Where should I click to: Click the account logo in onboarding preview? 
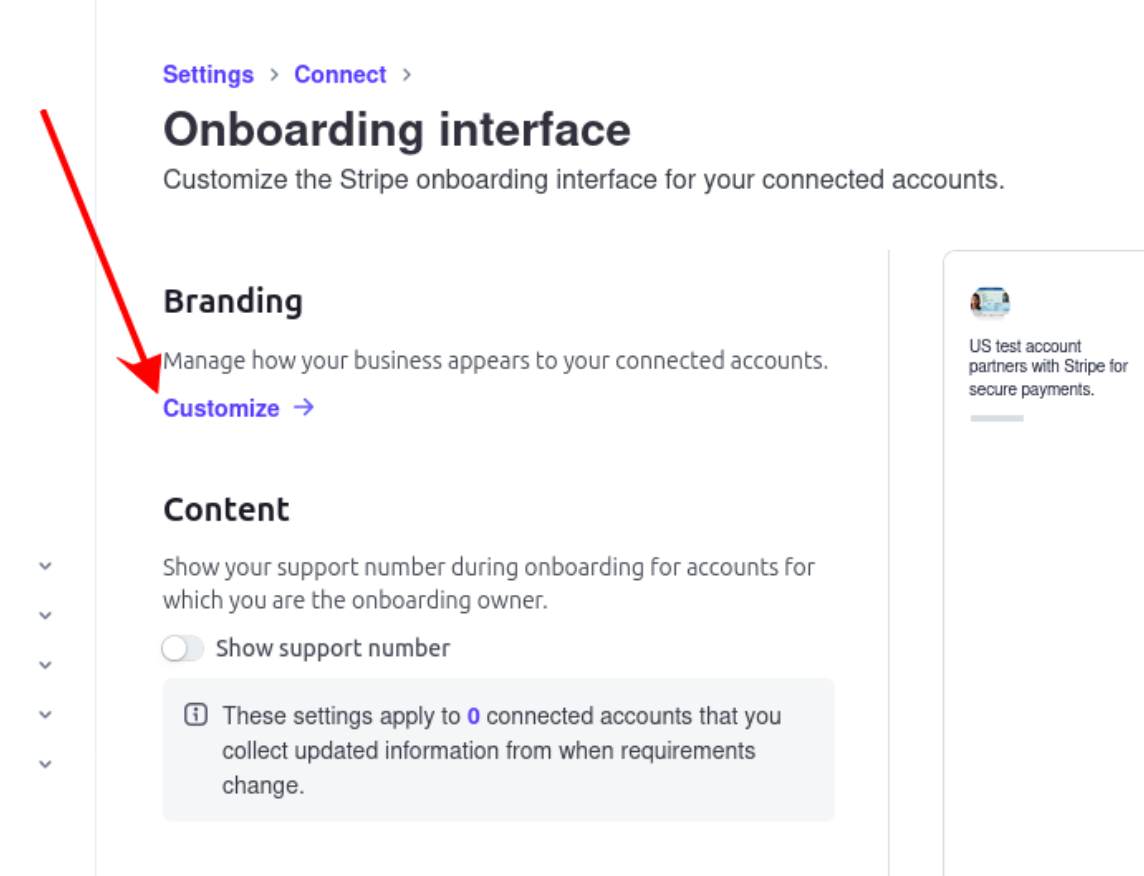(x=989, y=303)
